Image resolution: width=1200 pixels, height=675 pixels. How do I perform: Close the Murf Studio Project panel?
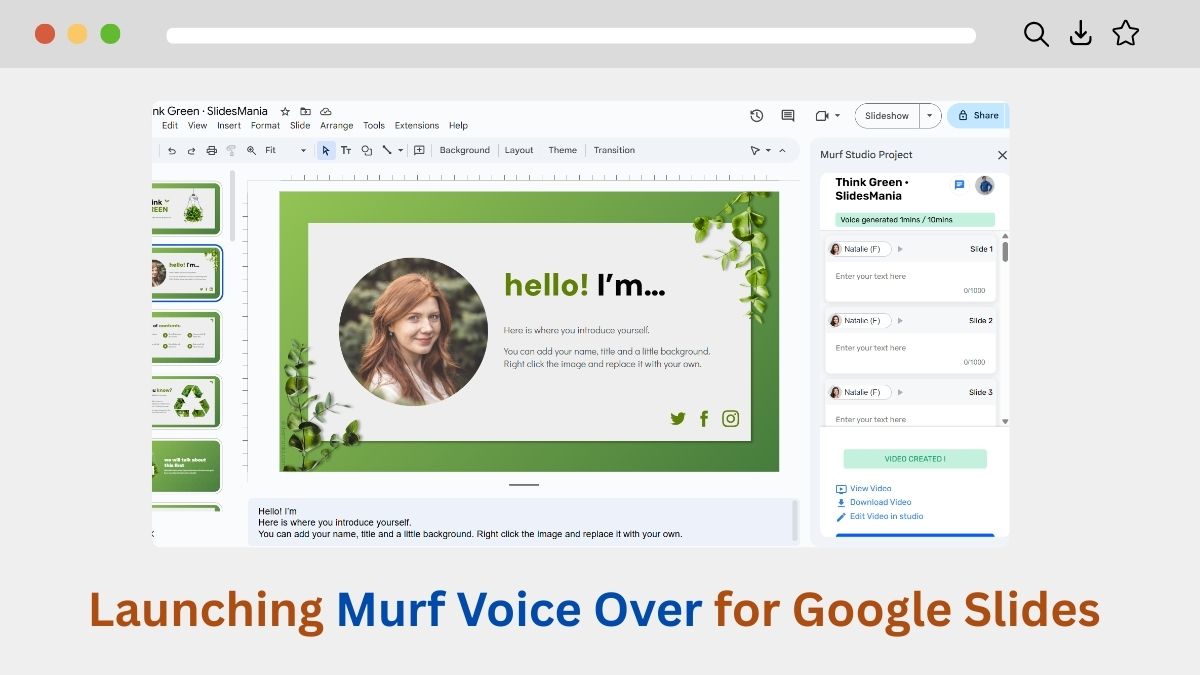point(1002,155)
